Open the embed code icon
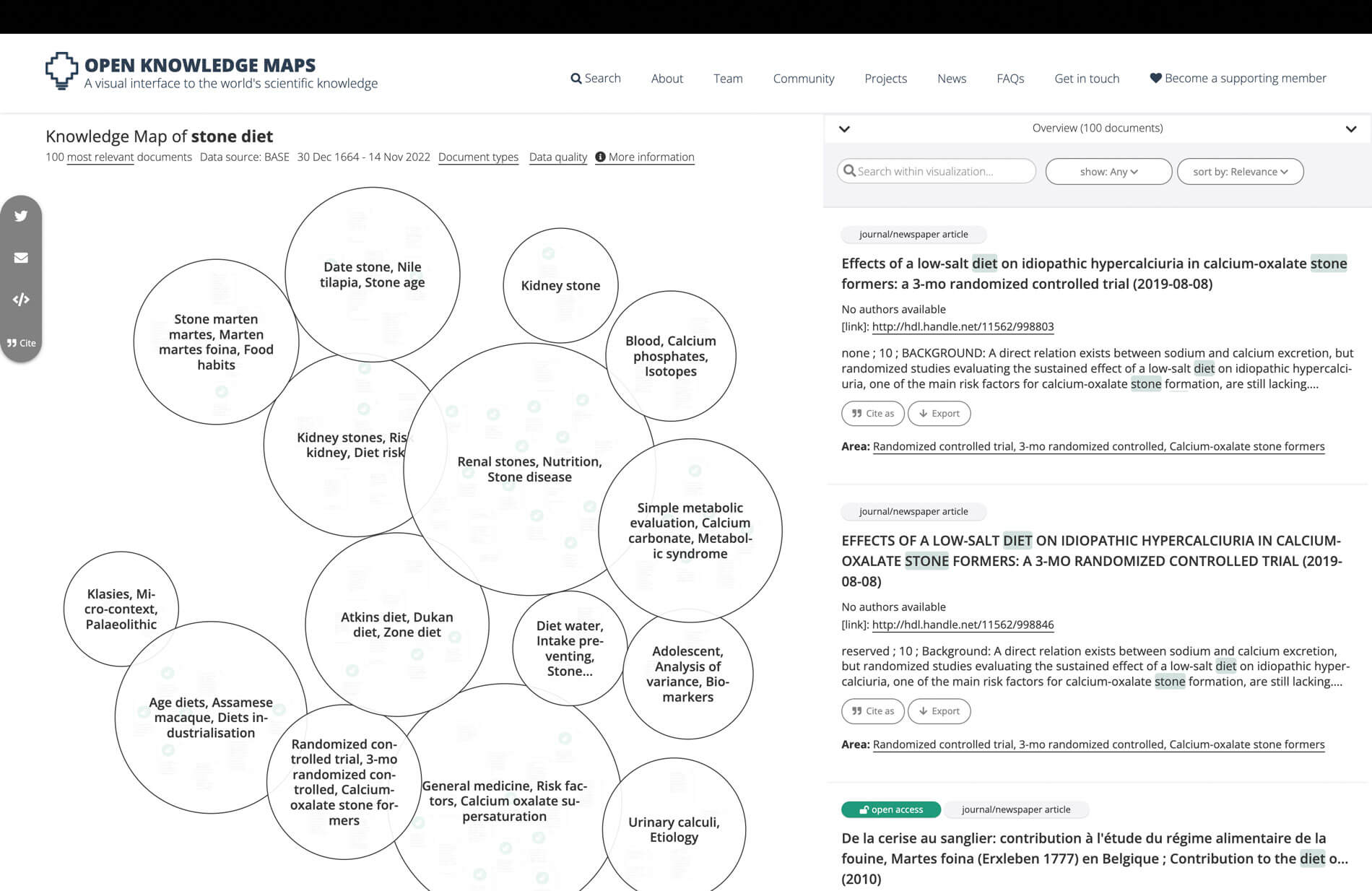Viewport: 1372px width, 891px height. click(x=21, y=300)
